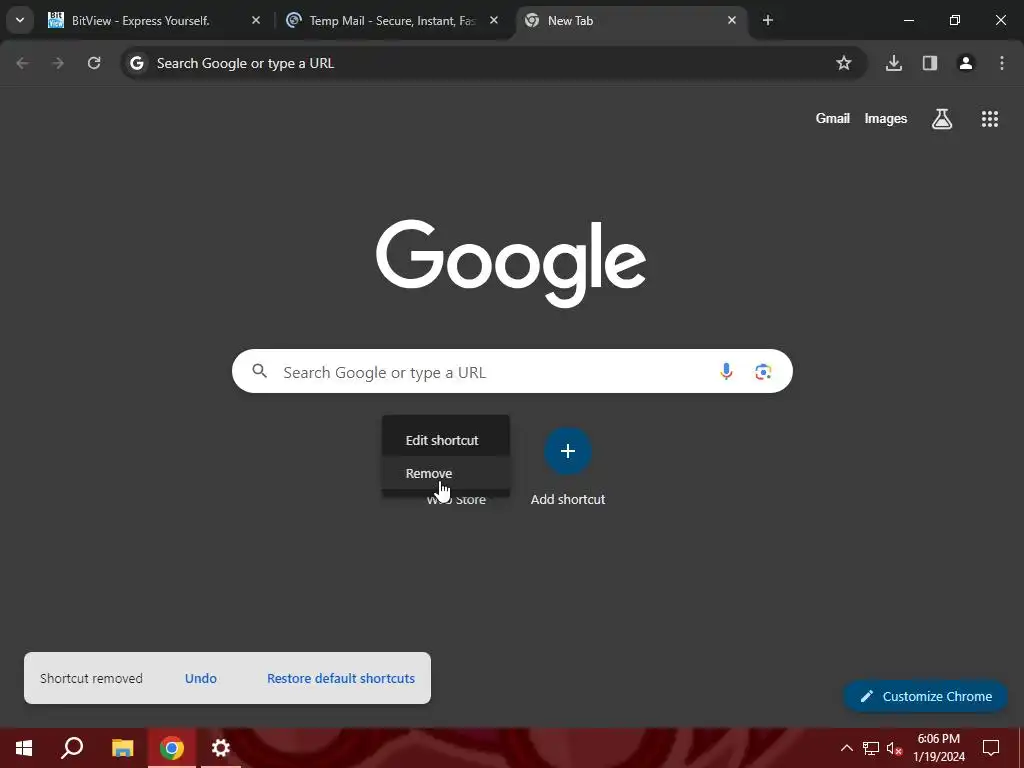This screenshot has width=1024, height=768.
Task: Open File Explorer from the taskbar
Action: (x=122, y=748)
